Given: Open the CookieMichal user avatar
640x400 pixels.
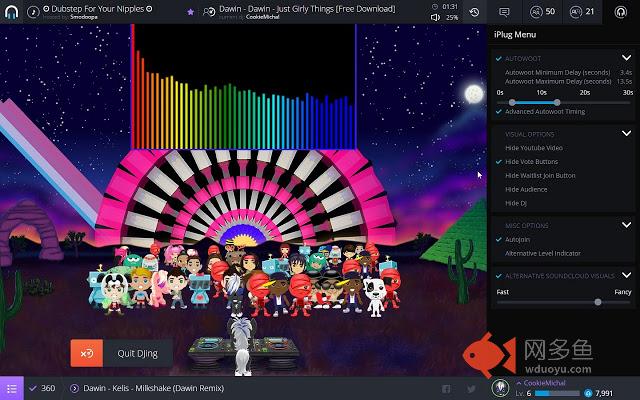Looking at the screenshot, I should tap(500, 387).
